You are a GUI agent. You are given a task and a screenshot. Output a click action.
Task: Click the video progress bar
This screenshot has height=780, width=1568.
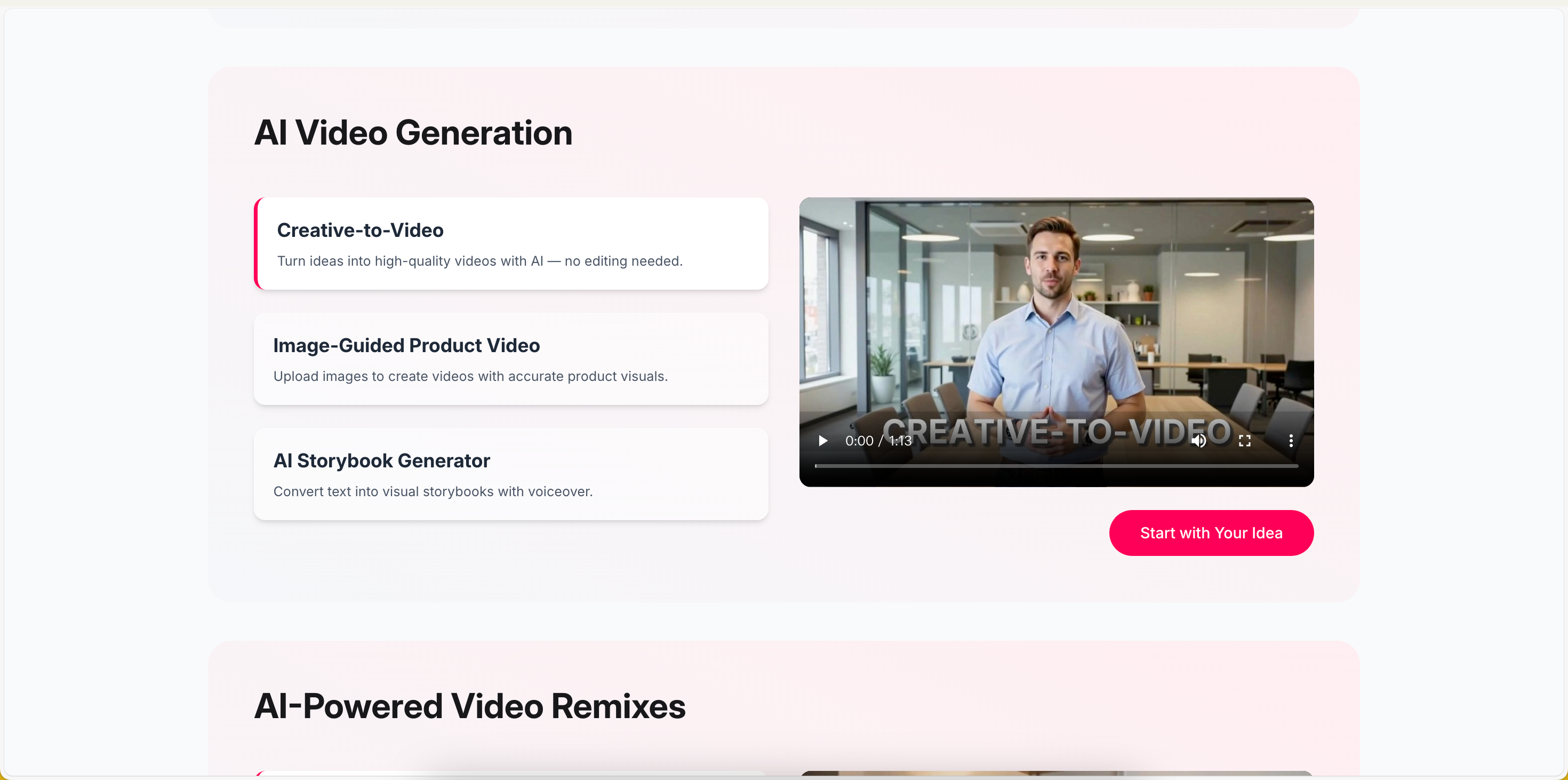point(1056,466)
